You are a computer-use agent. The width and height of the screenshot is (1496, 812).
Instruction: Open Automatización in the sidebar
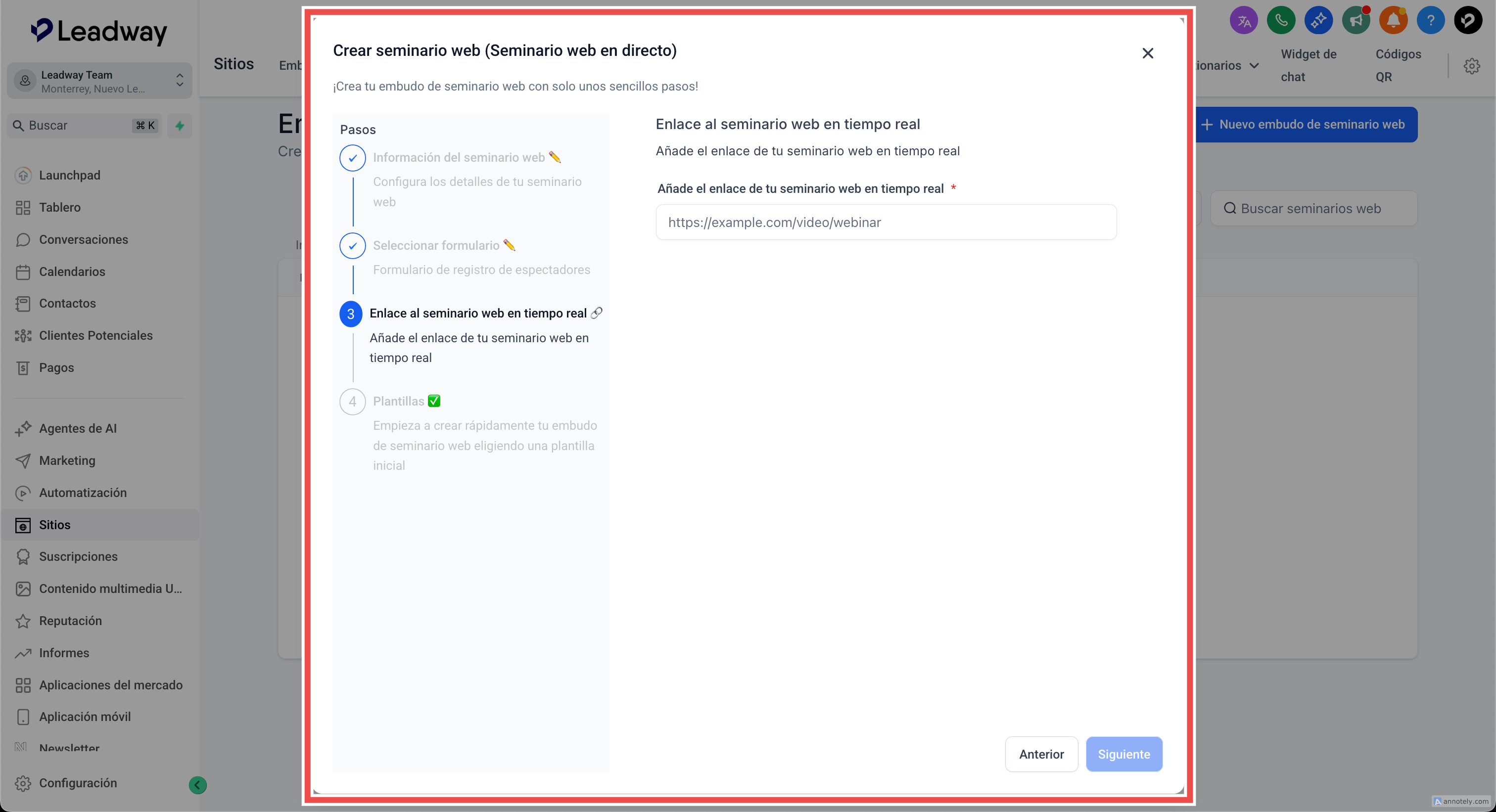pos(83,492)
